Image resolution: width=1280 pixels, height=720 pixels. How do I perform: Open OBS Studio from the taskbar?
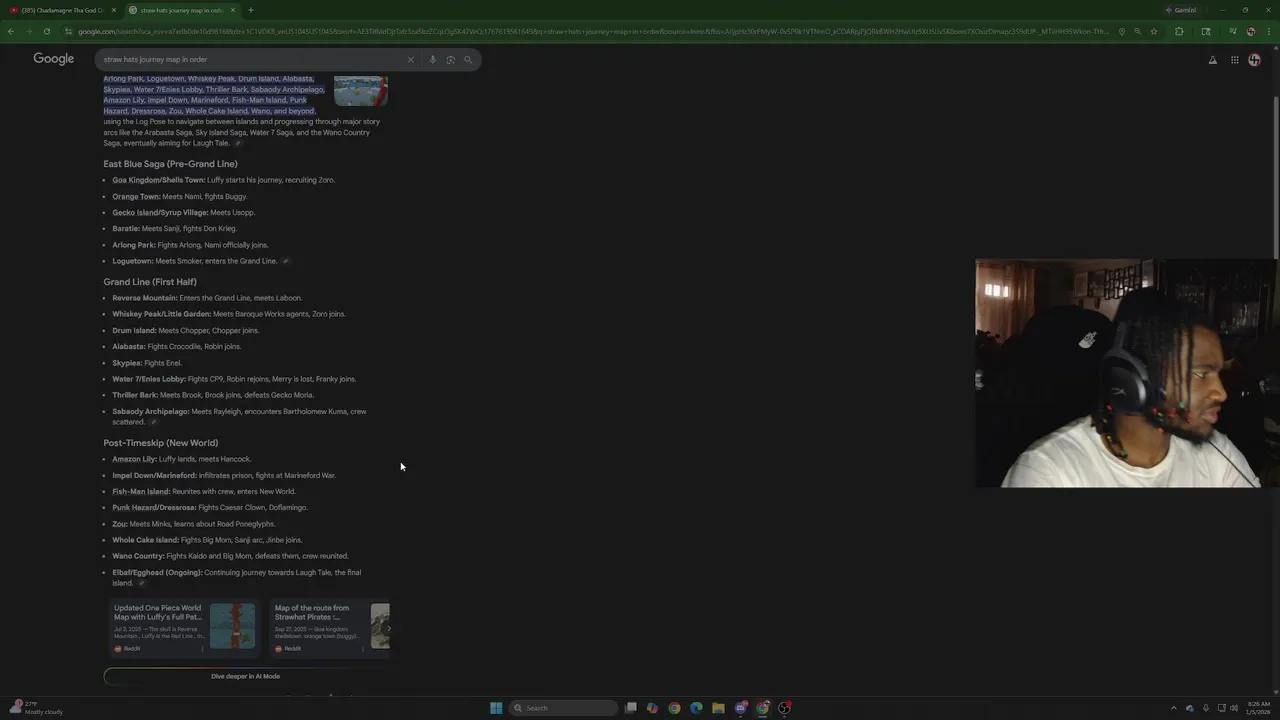pos(785,708)
